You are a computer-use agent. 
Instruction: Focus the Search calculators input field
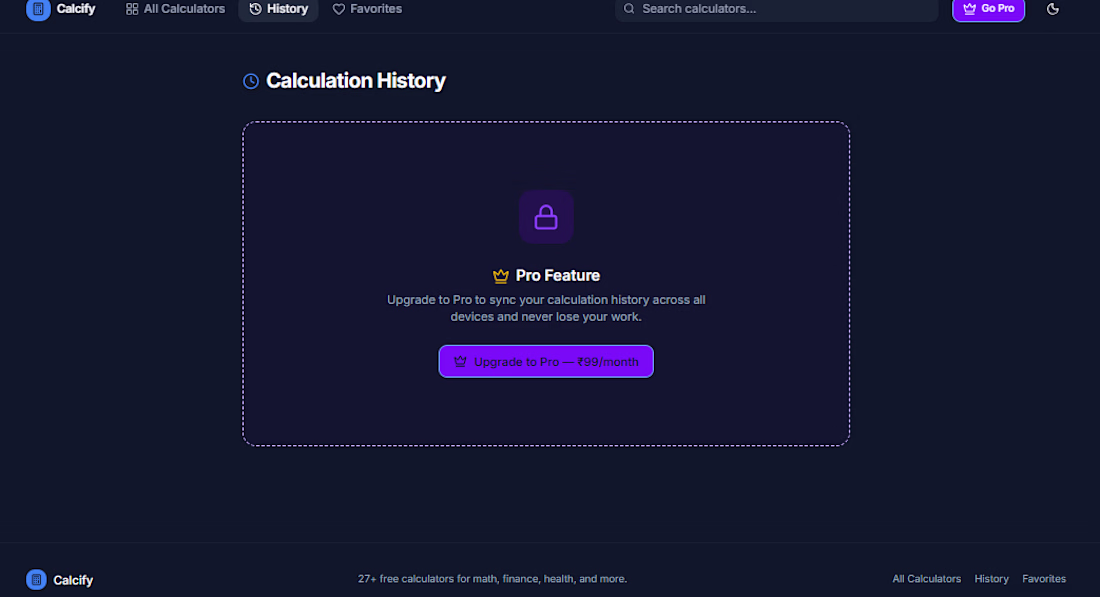777,9
